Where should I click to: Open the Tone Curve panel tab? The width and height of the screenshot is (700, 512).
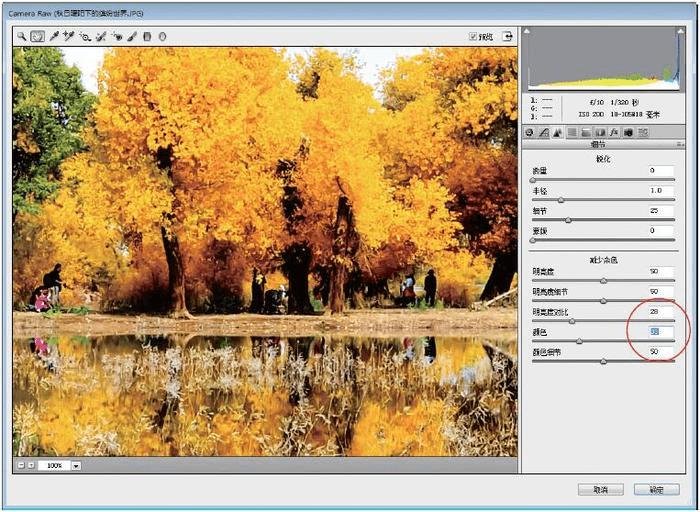(543, 132)
